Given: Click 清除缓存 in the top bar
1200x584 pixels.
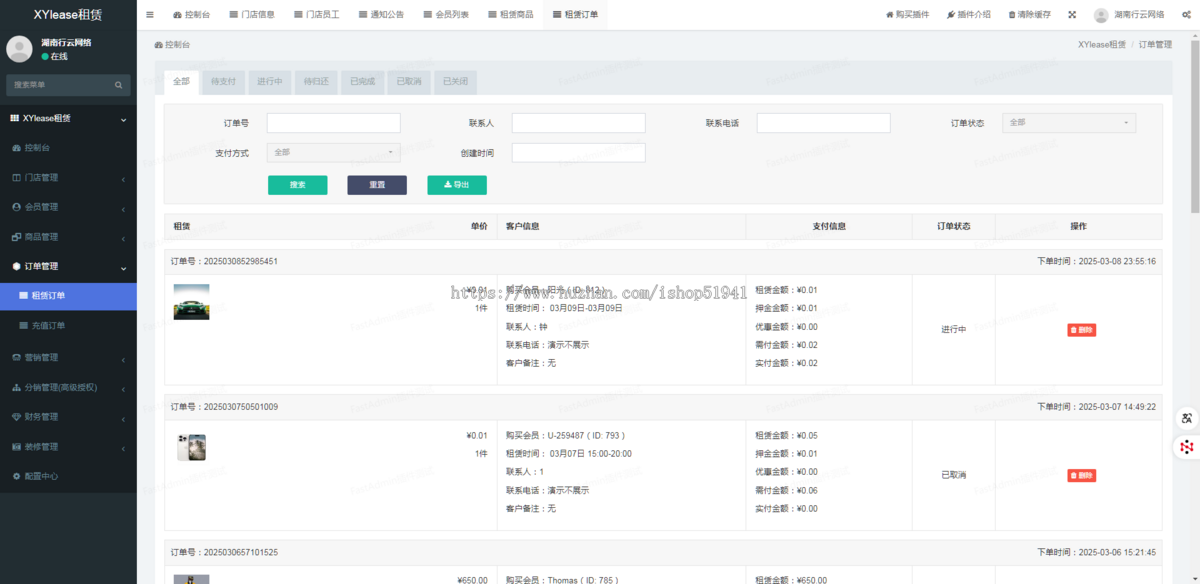Looking at the screenshot, I should click(x=1029, y=15).
